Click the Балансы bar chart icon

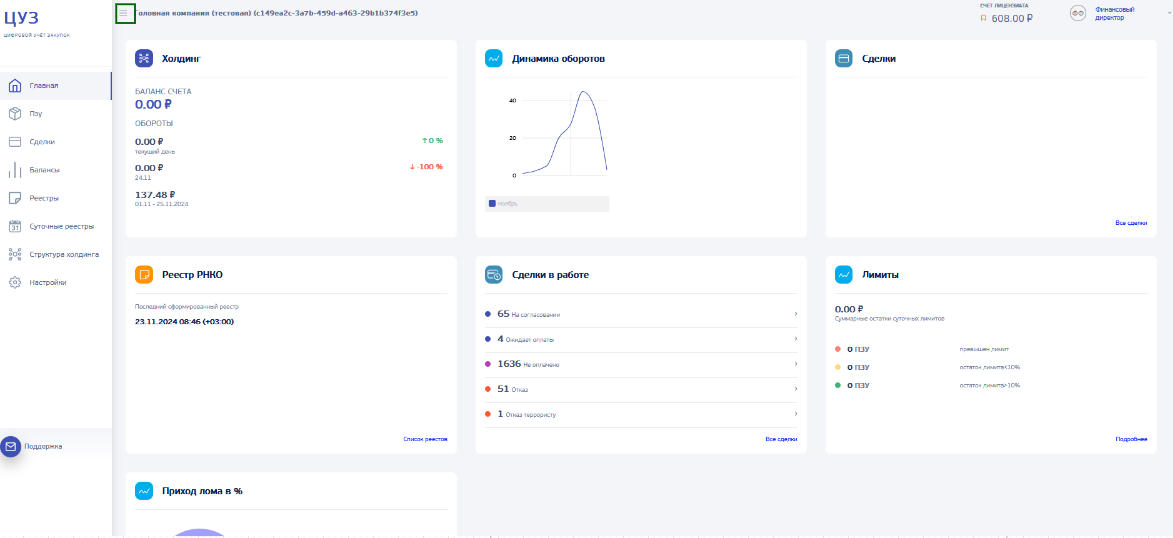(x=14, y=170)
